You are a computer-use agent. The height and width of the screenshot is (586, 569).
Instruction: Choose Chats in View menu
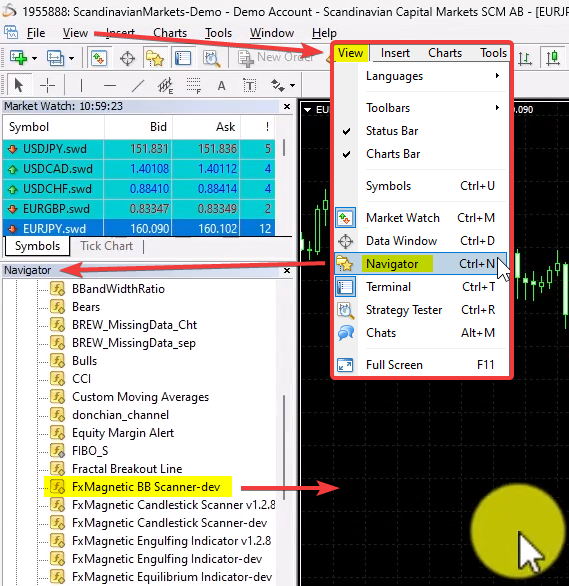click(x=421, y=333)
